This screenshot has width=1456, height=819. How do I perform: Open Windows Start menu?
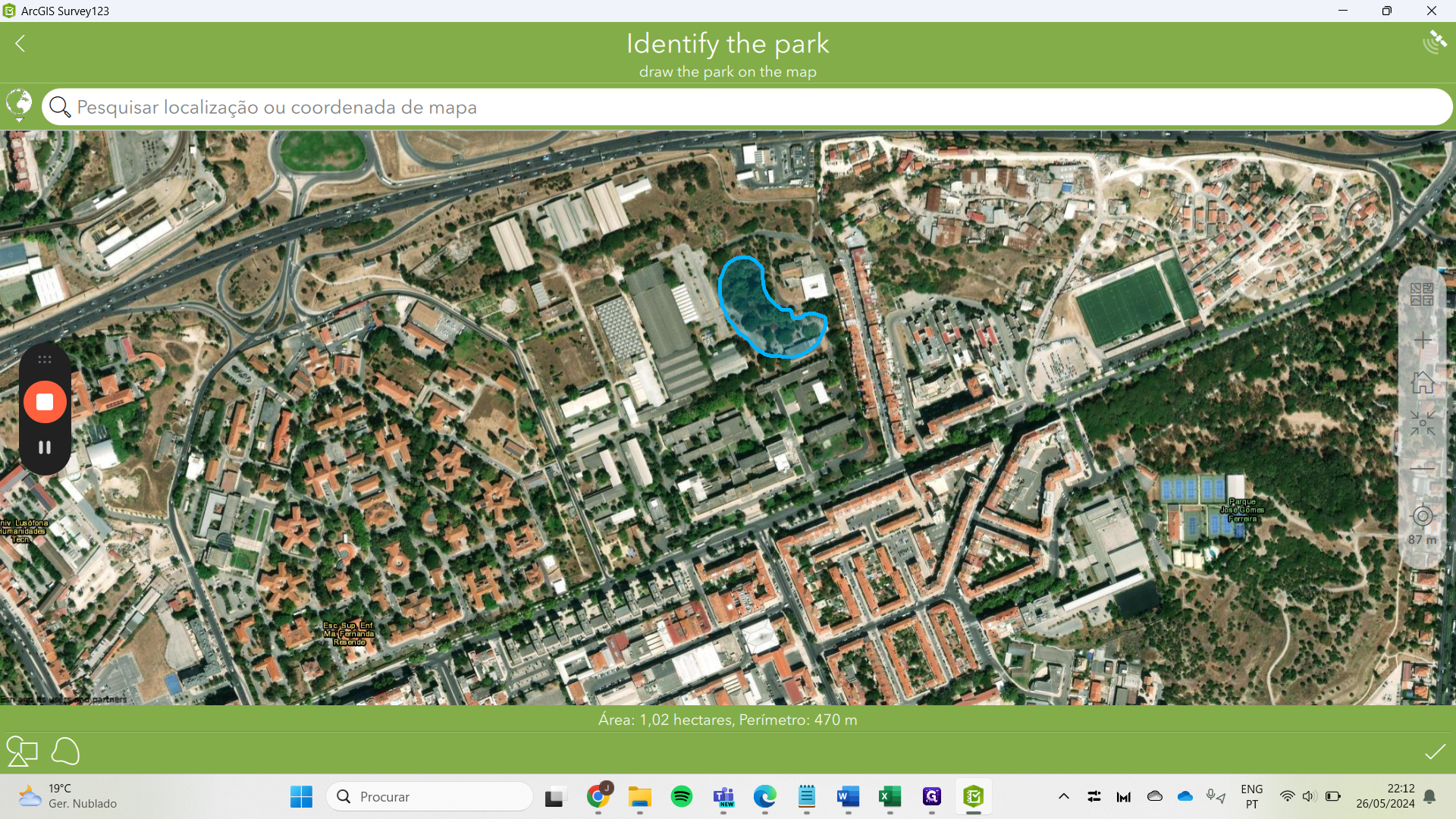tap(301, 796)
